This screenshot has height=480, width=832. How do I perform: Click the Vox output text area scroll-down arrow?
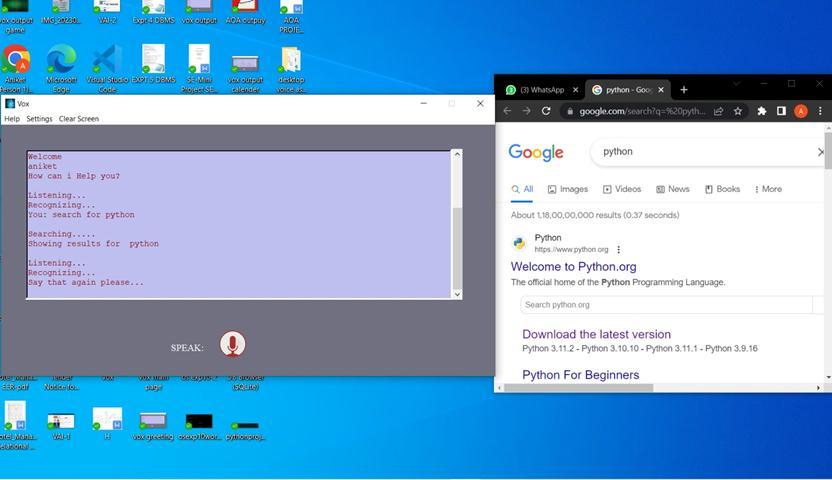click(457, 294)
